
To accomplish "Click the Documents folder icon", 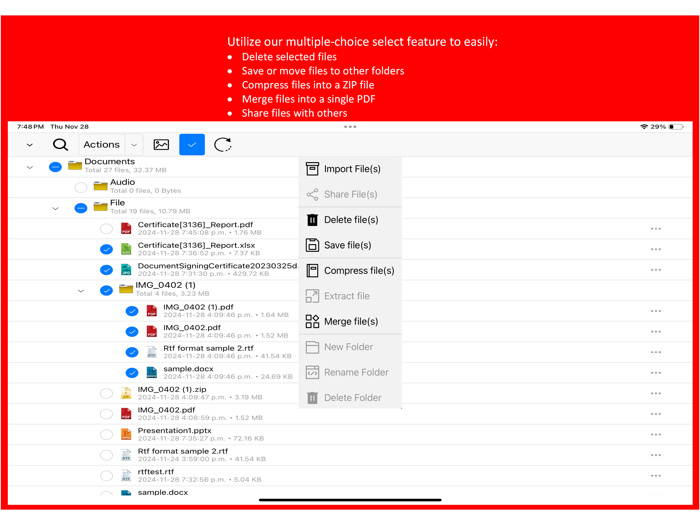I will [75, 166].
